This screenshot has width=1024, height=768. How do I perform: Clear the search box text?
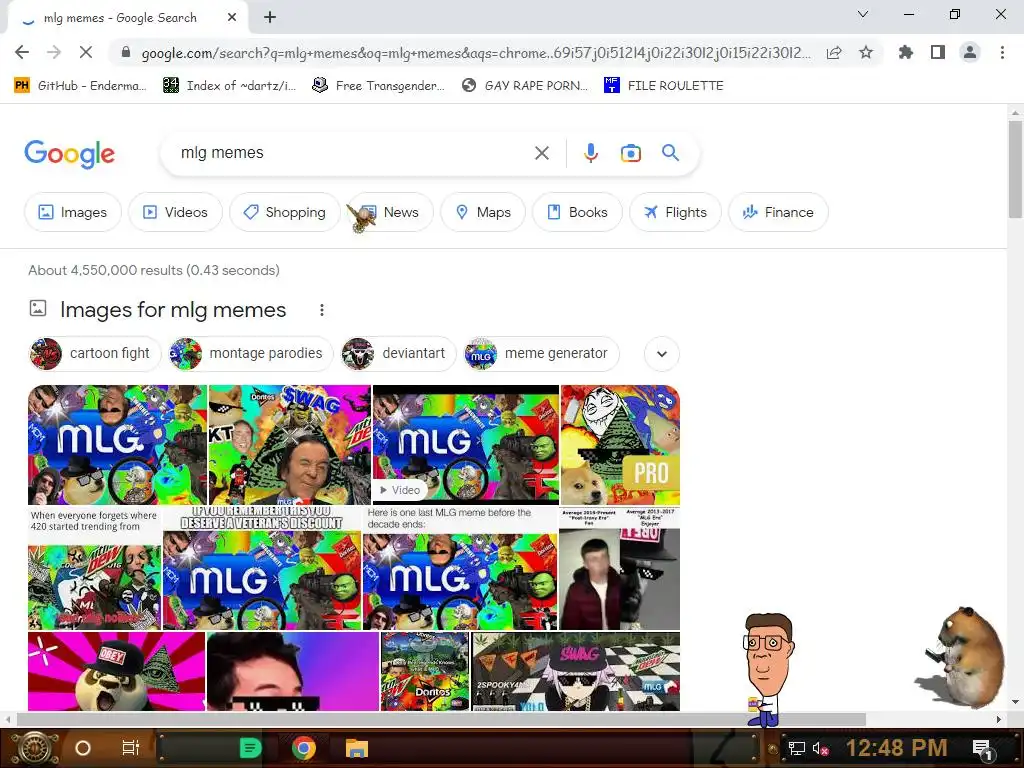pyautogui.click(x=541, y=153)
